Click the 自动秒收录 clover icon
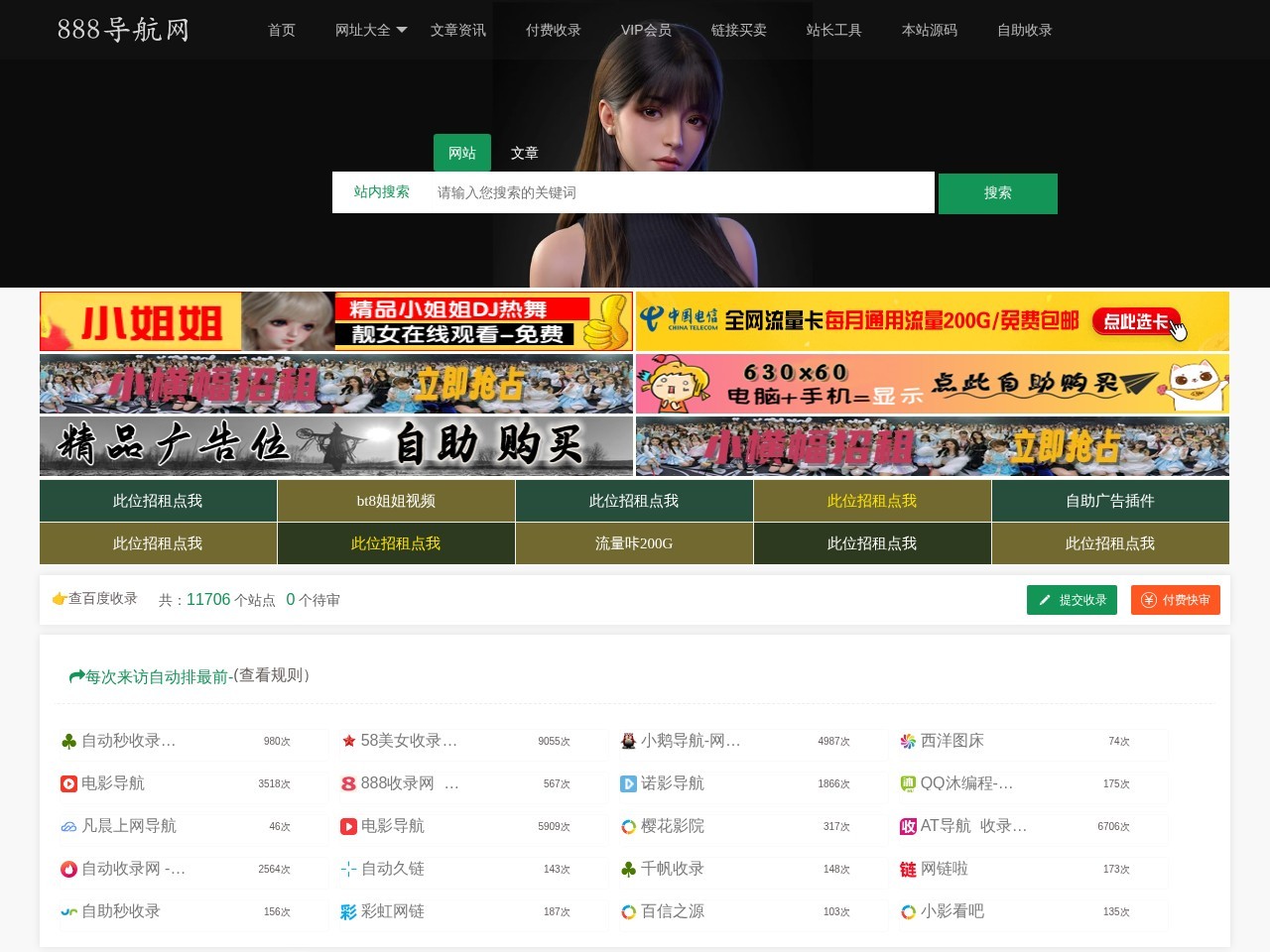 click(x=67, y=741)
